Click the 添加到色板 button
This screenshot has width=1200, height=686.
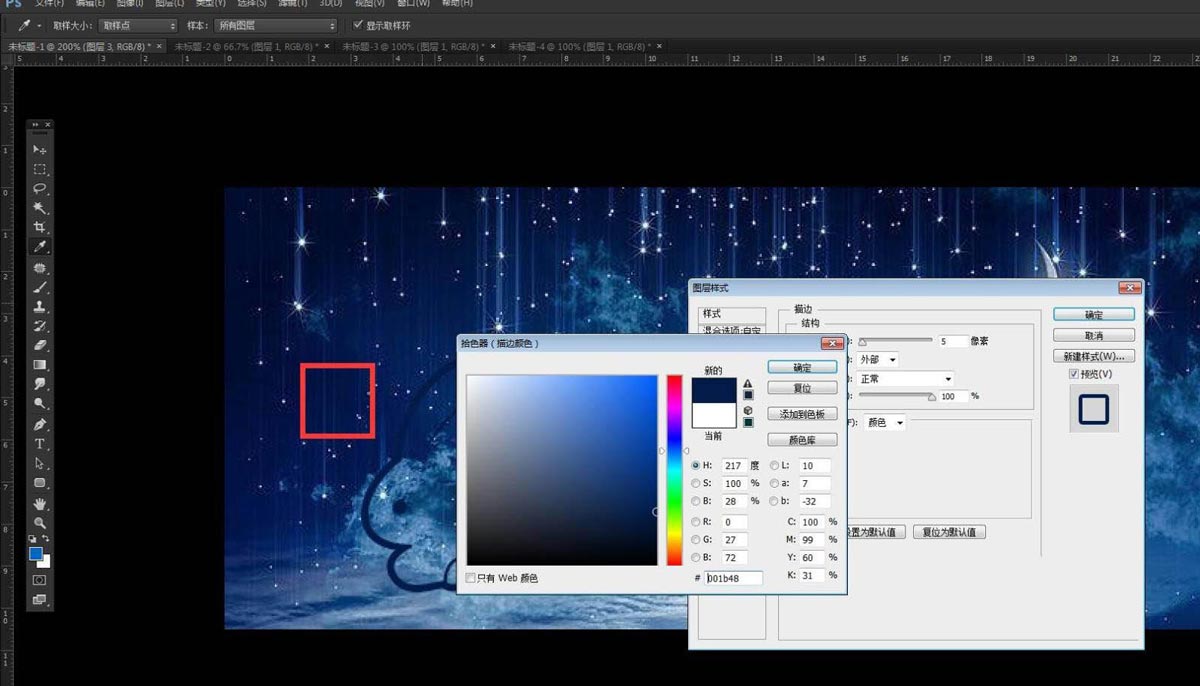click(x=802, y=414)
